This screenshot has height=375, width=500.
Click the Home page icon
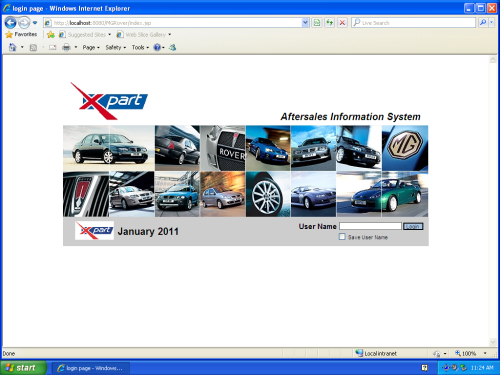coord(12,47)
